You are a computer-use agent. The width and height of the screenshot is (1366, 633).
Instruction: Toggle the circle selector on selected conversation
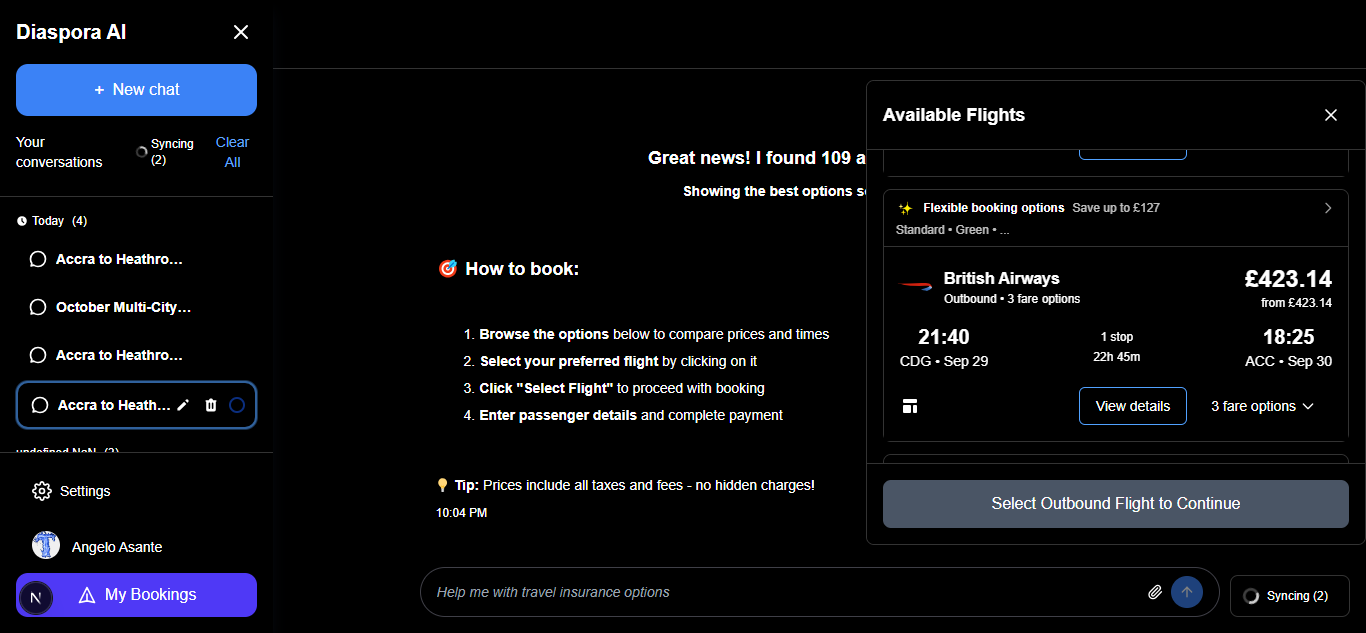pyautogui.click(x=237, y=405)
